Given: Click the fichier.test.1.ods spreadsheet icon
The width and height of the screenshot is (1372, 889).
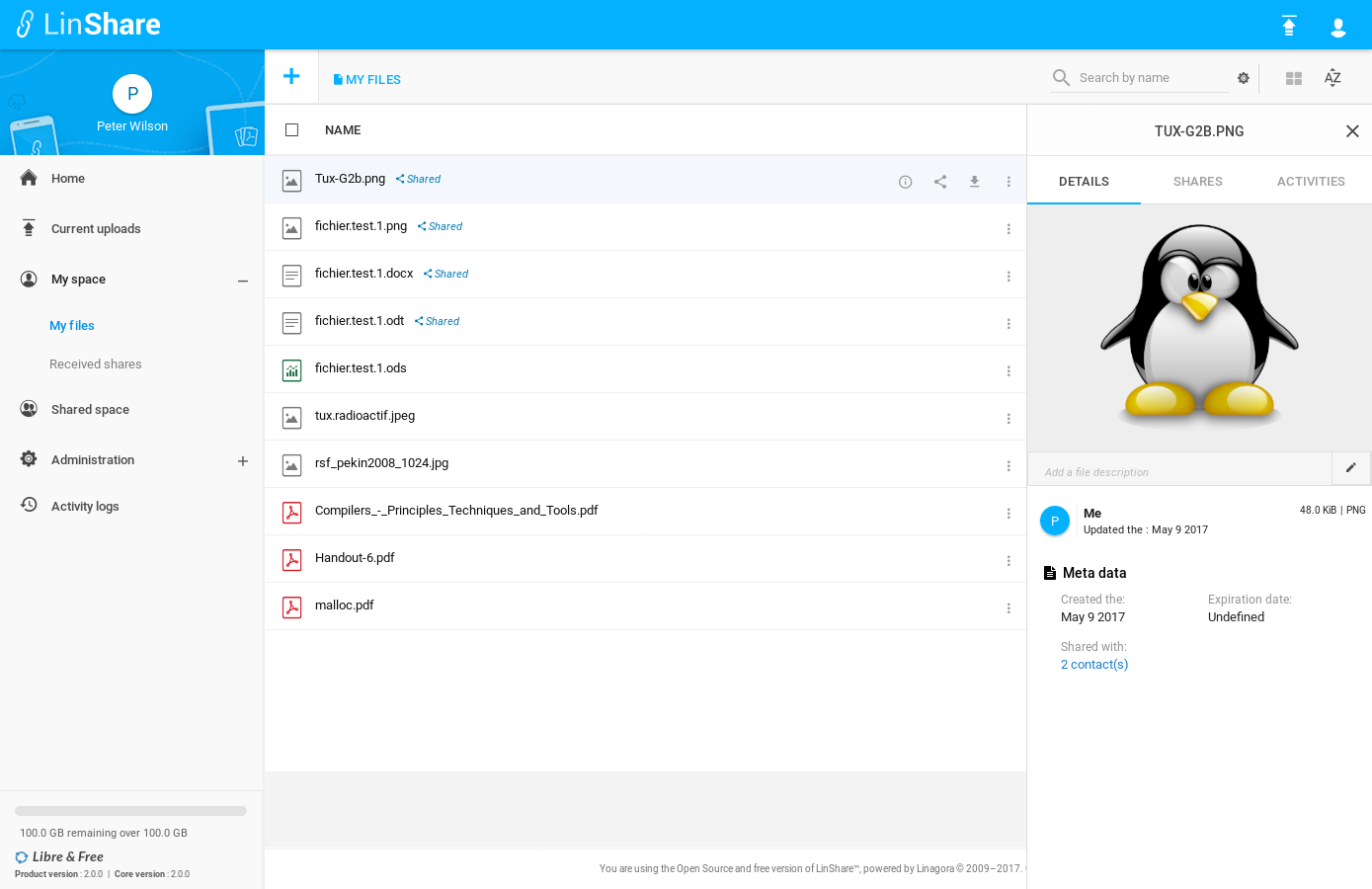Looking at the screenshot, I should [291, 370].
